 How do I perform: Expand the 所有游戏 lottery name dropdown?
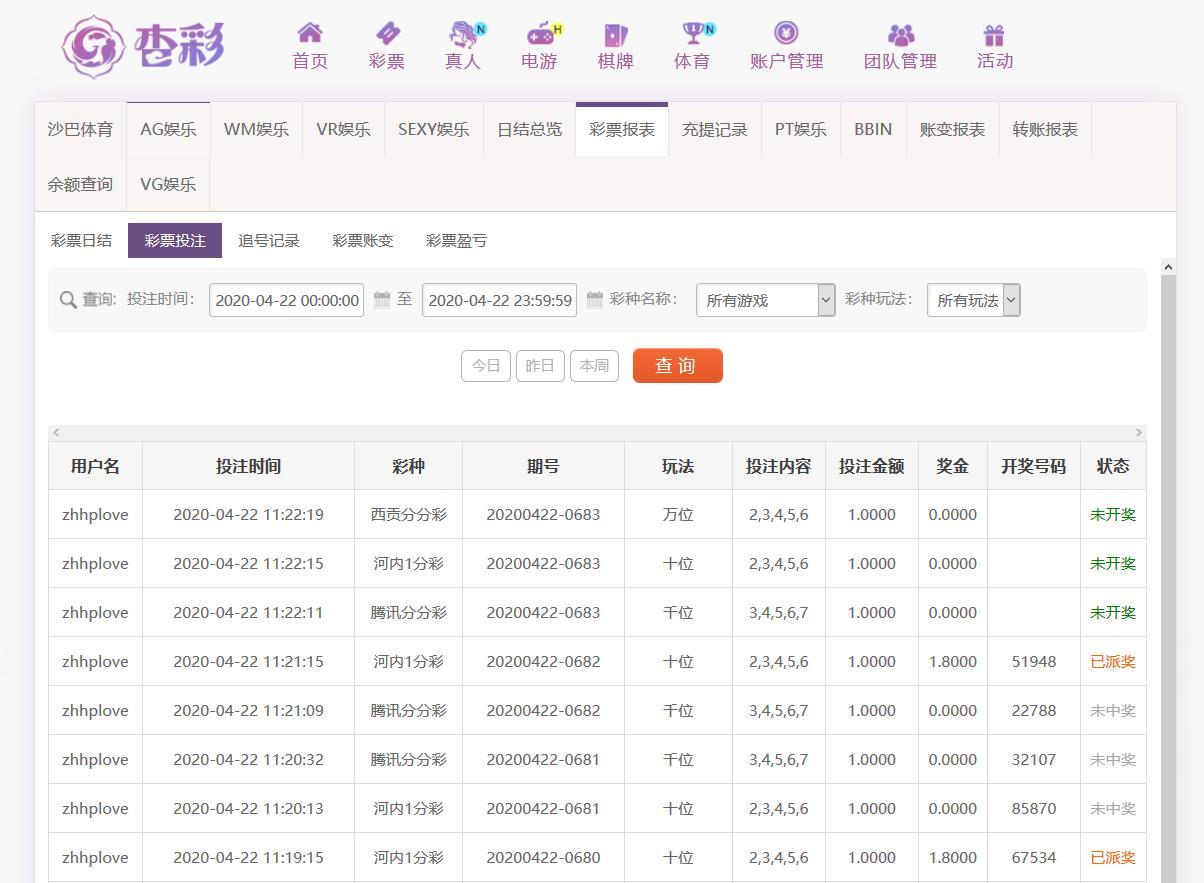pos(765,300)
